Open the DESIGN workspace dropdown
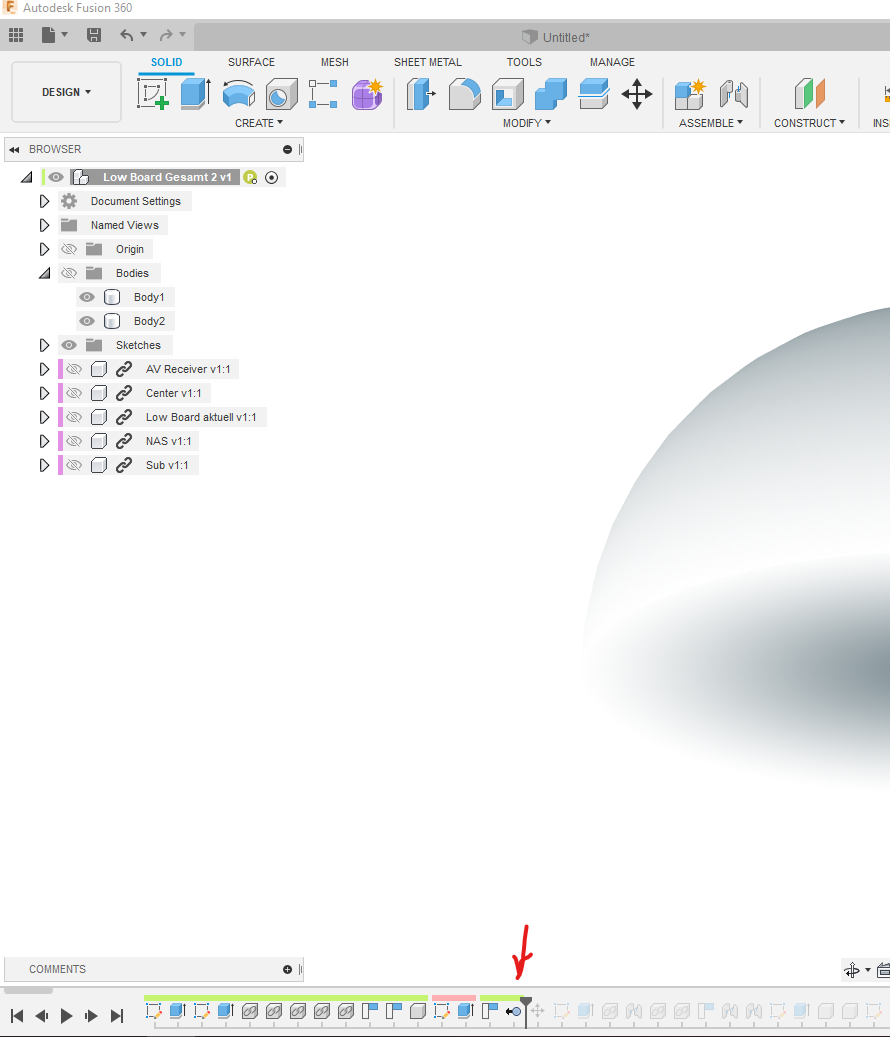Screen dimensions: 890x1037 tap(66, 92)
